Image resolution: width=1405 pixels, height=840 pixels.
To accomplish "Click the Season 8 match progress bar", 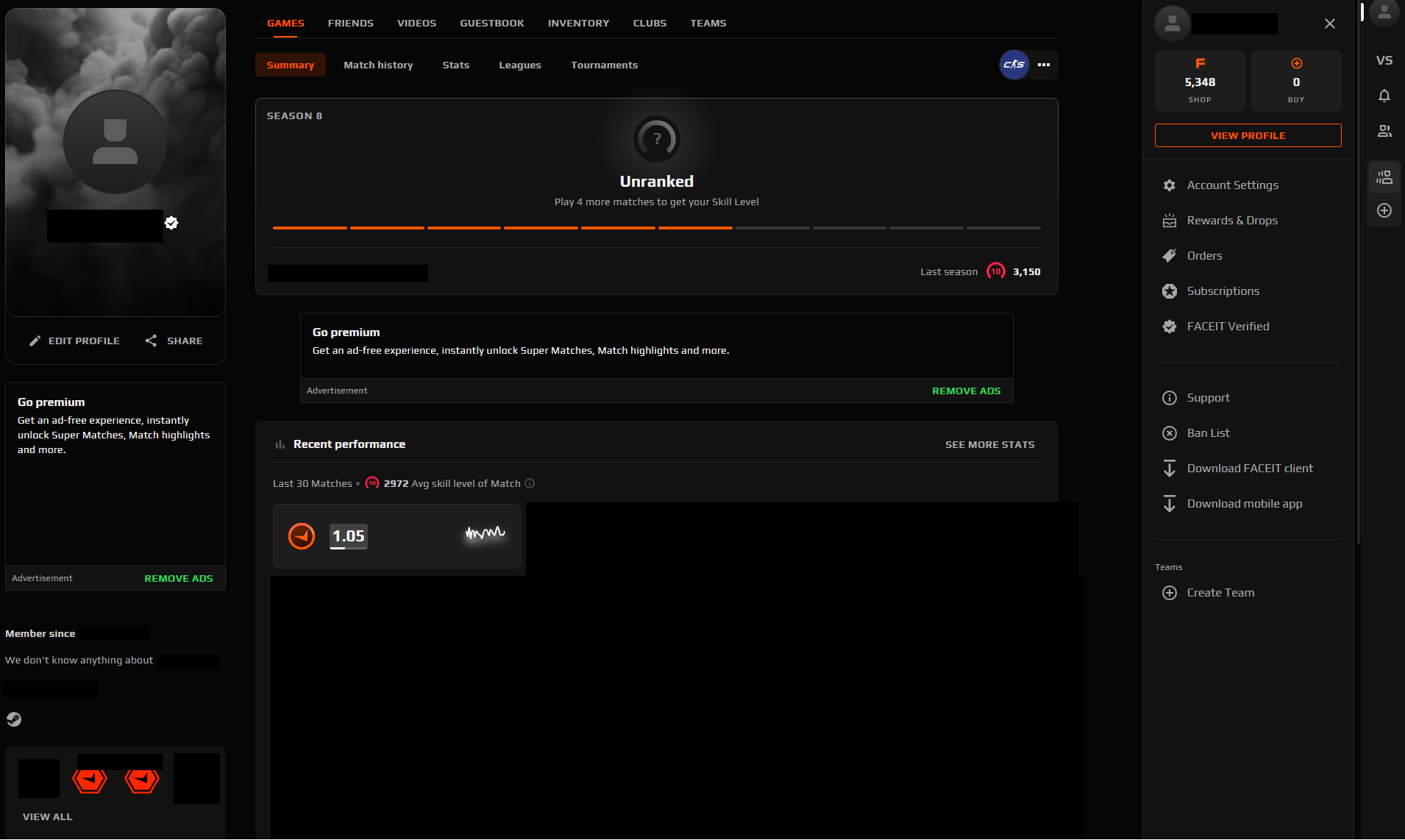I will coord(657,228).
